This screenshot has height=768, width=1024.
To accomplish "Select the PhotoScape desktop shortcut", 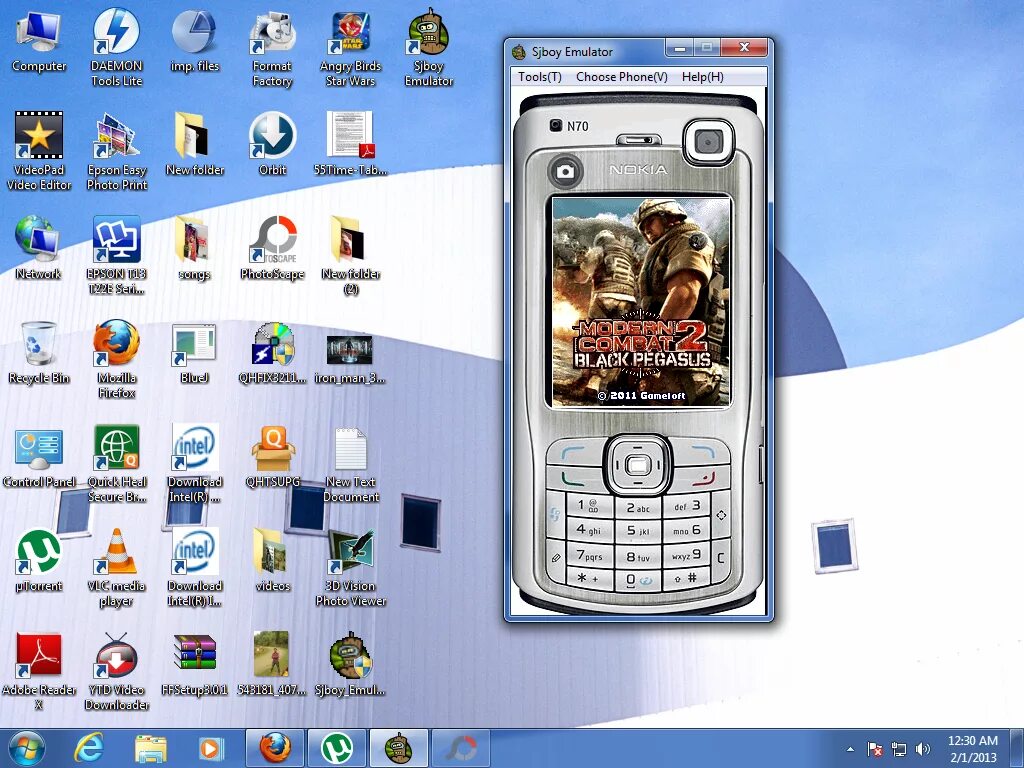I will coord(272,248).
